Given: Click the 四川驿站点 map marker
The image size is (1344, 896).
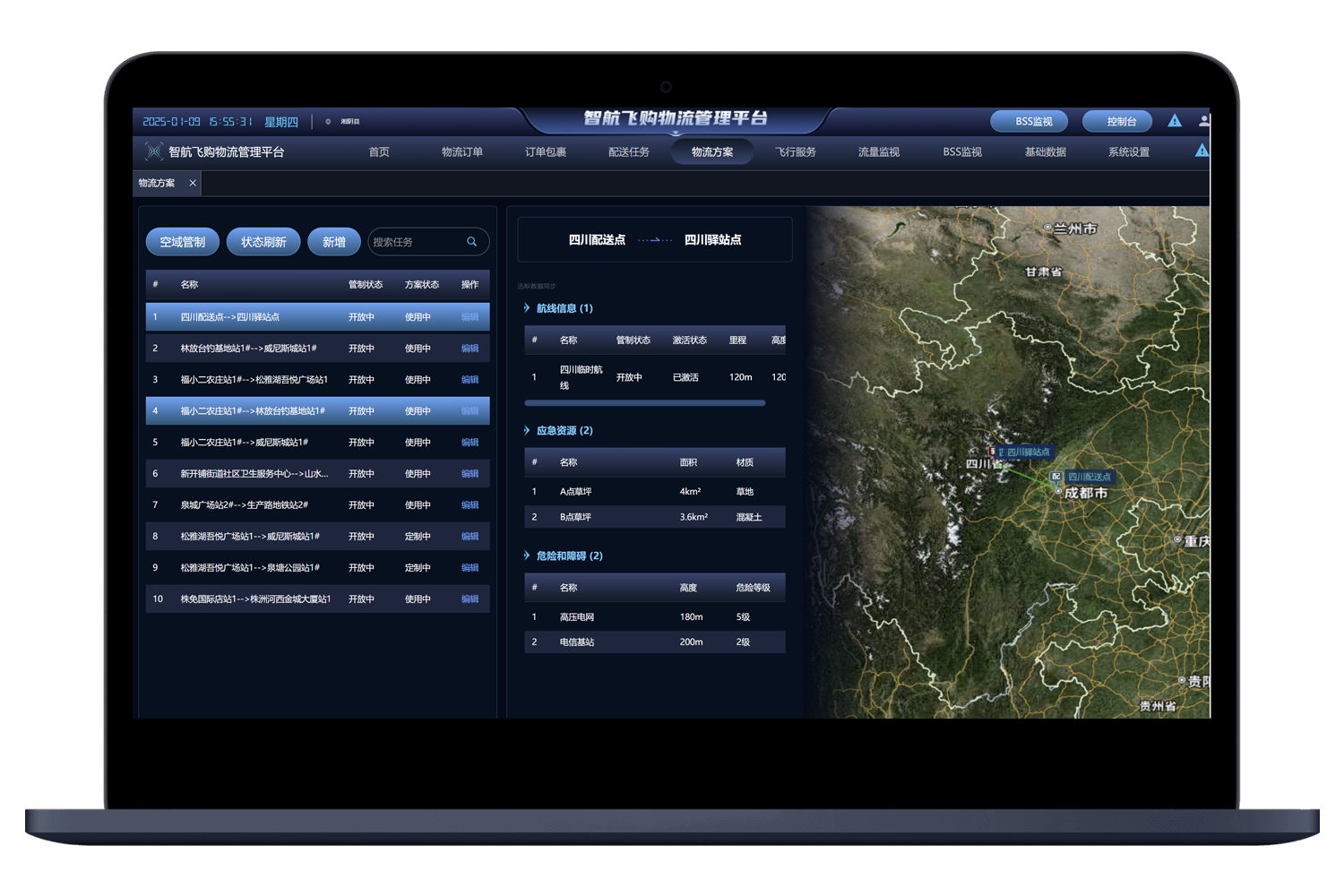Looking at the screenshot, I should tap(993, 452).
